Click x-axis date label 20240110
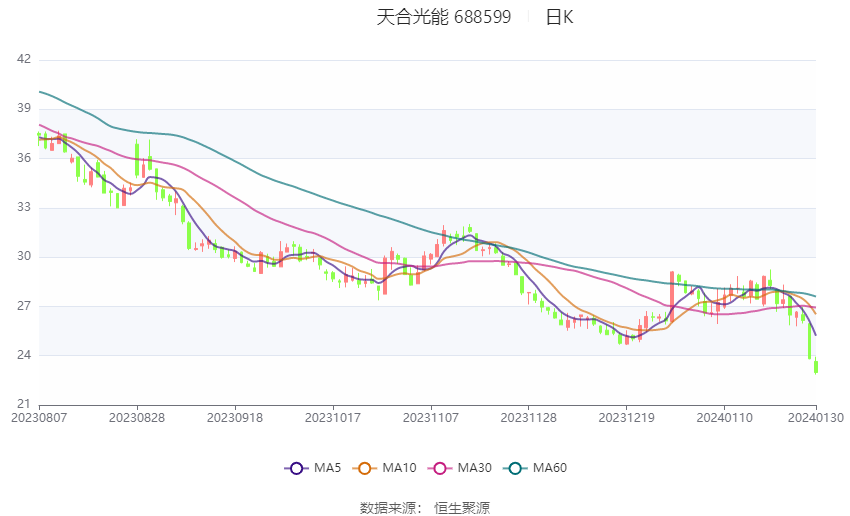The image size is (850, 516). pos(724,418)
